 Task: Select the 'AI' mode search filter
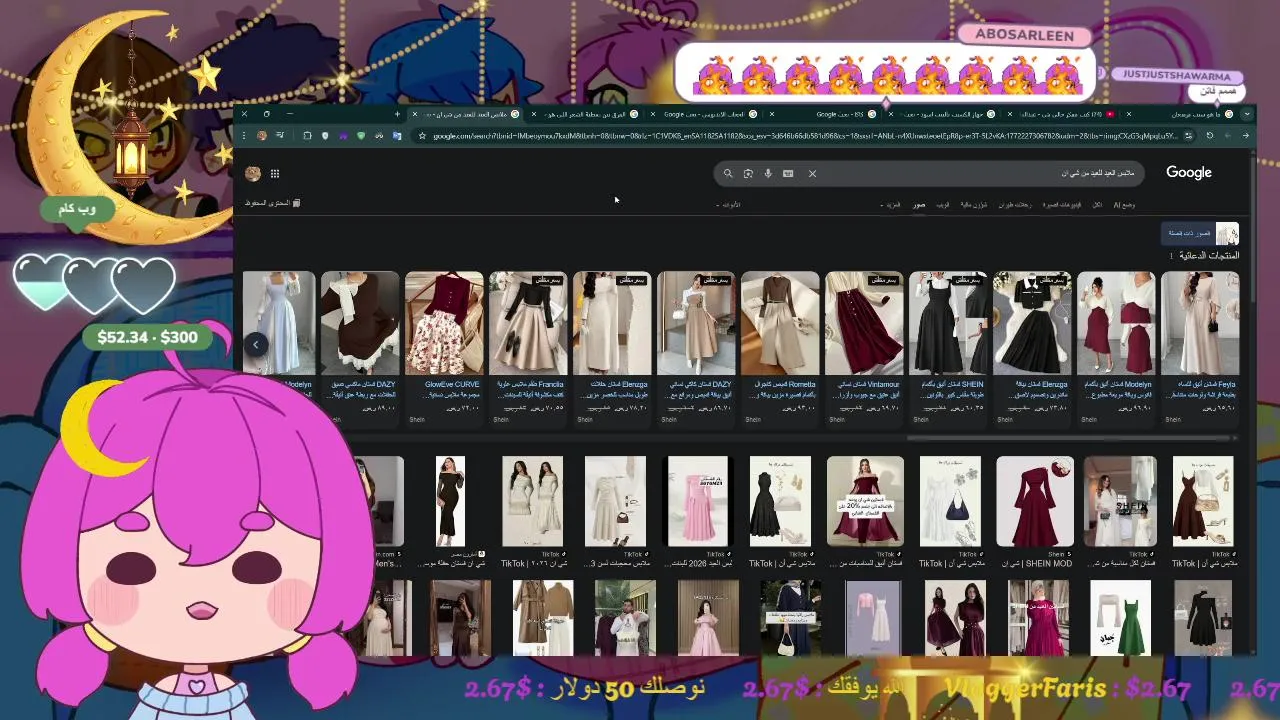(1124, 204)
